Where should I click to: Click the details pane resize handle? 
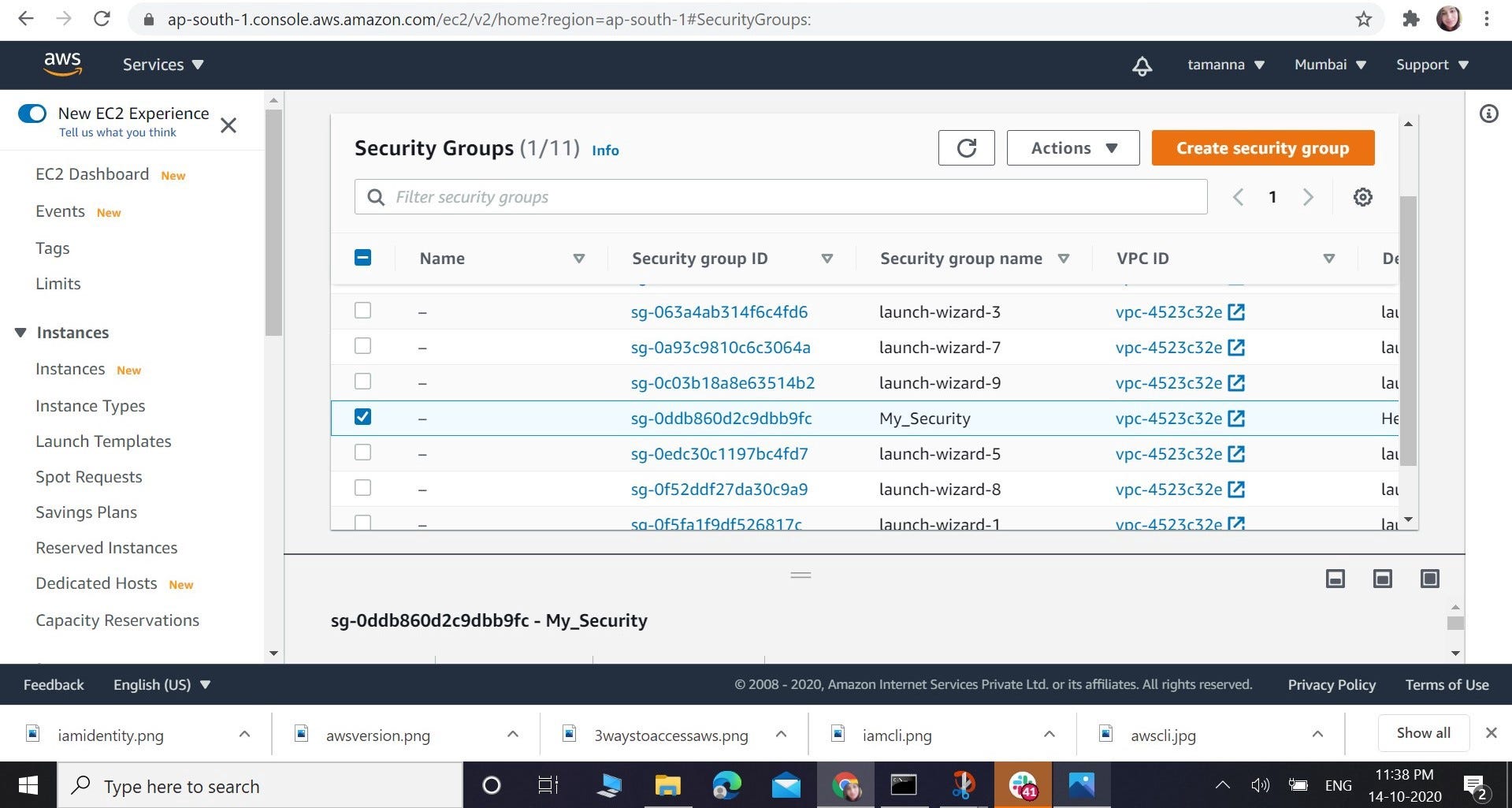pos(801,575)
